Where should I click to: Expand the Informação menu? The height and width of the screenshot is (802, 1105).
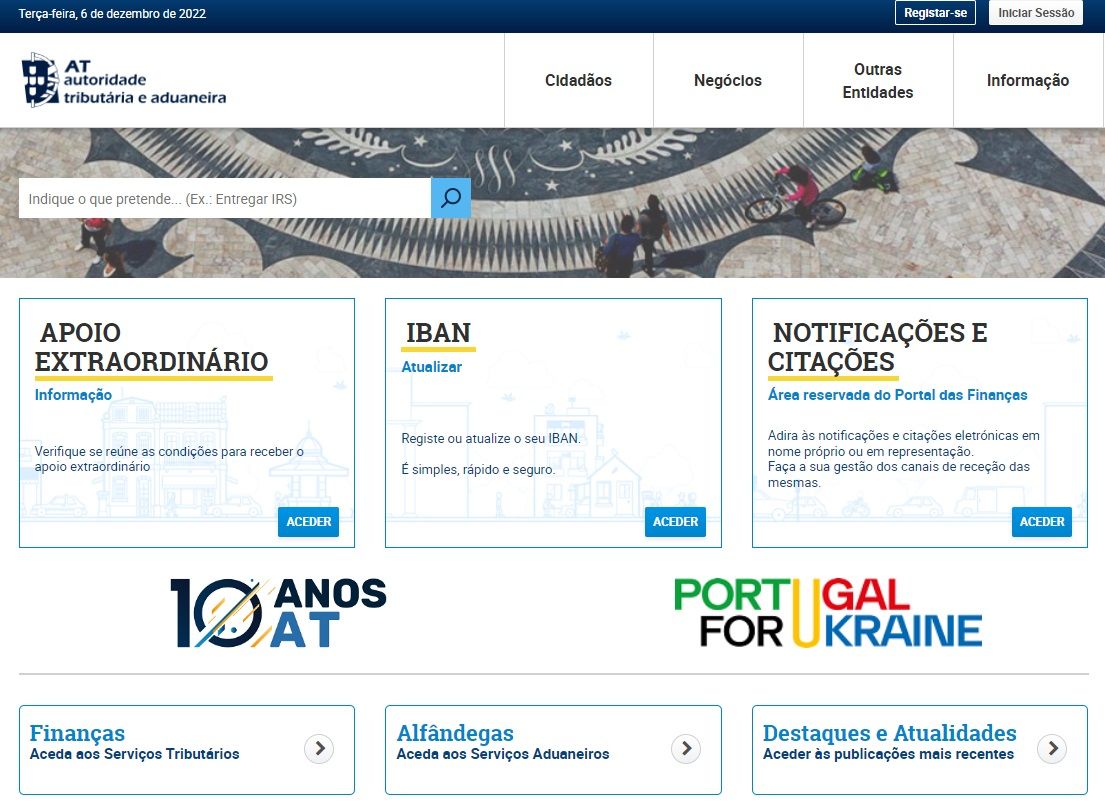tap(1028, 81)
